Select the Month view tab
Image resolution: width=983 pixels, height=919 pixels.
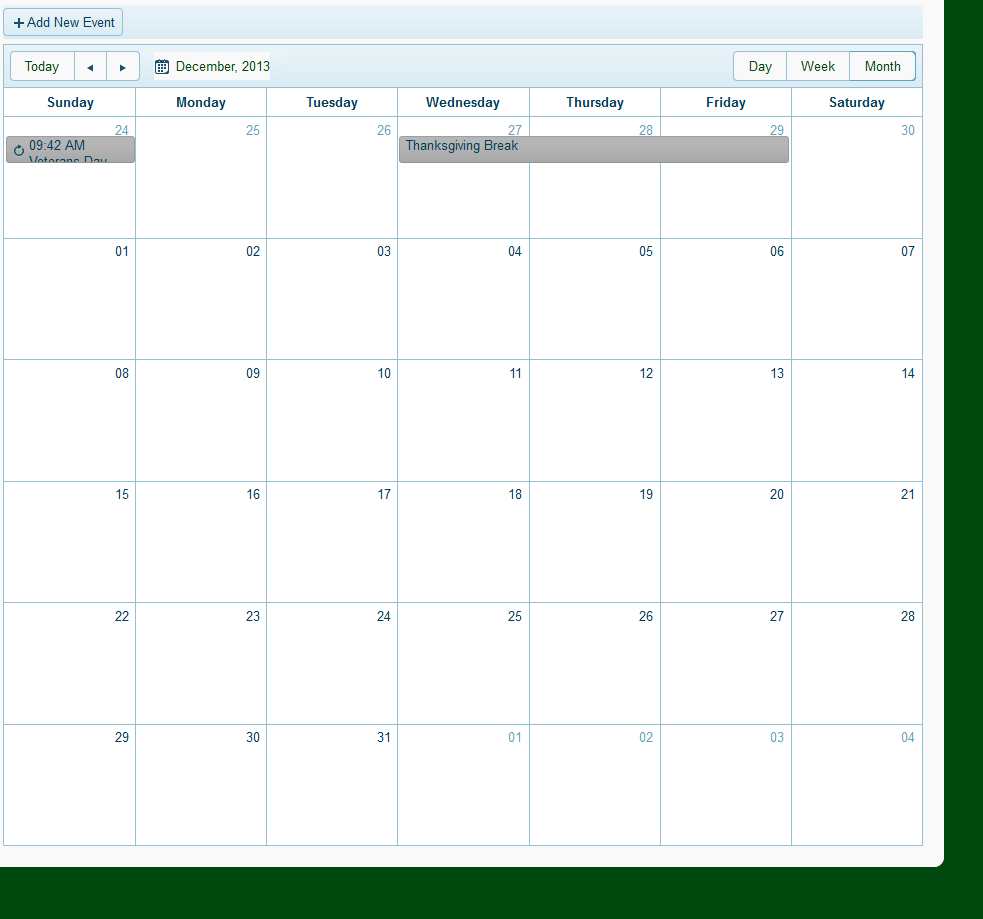coord(882,66)
